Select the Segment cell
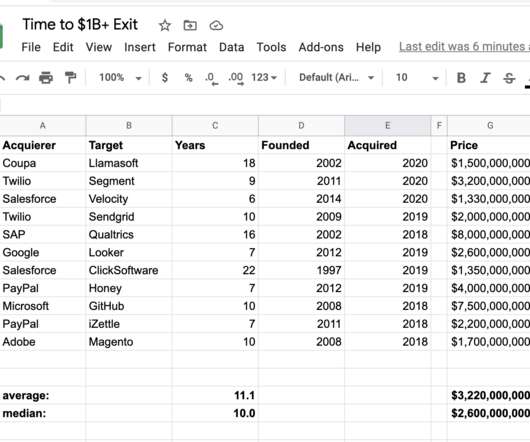This screenshot has width=530, height=442. [129, 181]
